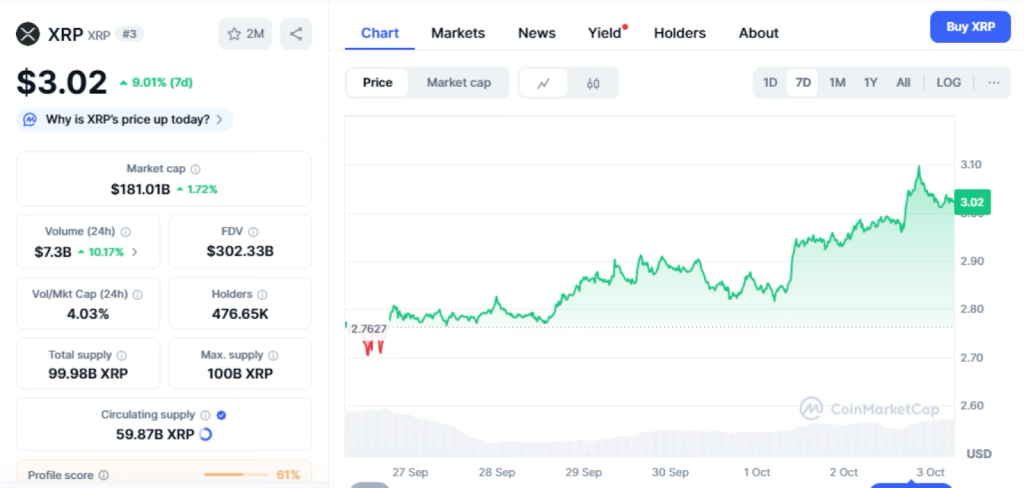Image resolution: width=1024 pixels, height=488 pixels.
Task: Switch to candlestick chart icon
Action: [593, 83]
